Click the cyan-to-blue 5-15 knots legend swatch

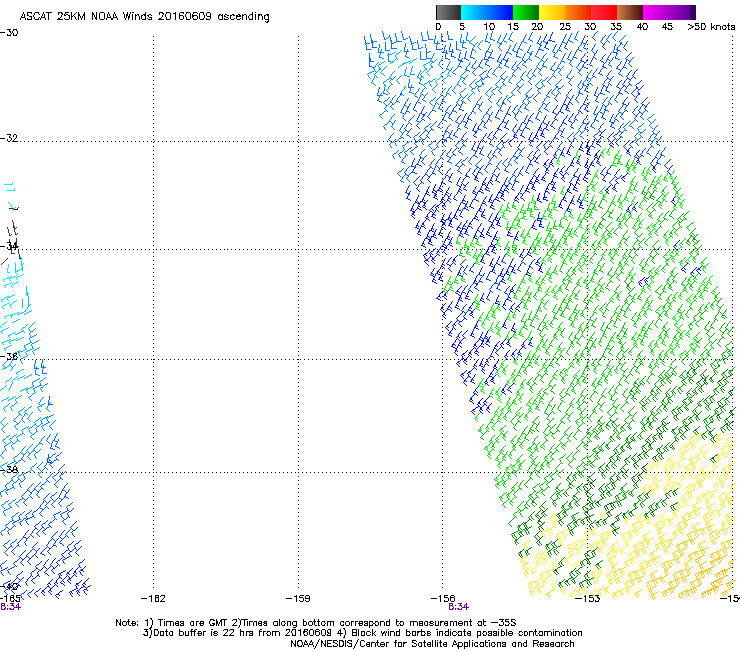[487, 12]
